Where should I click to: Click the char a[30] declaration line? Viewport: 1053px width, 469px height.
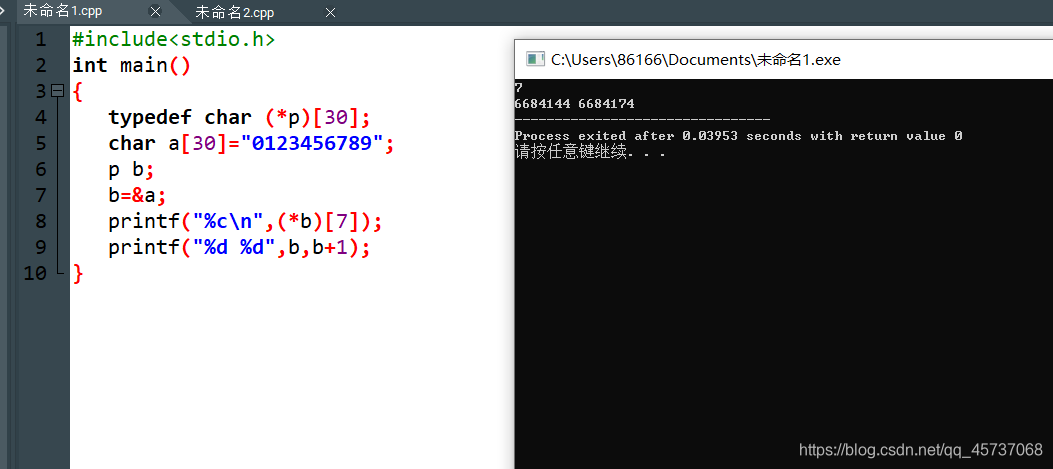250,144
